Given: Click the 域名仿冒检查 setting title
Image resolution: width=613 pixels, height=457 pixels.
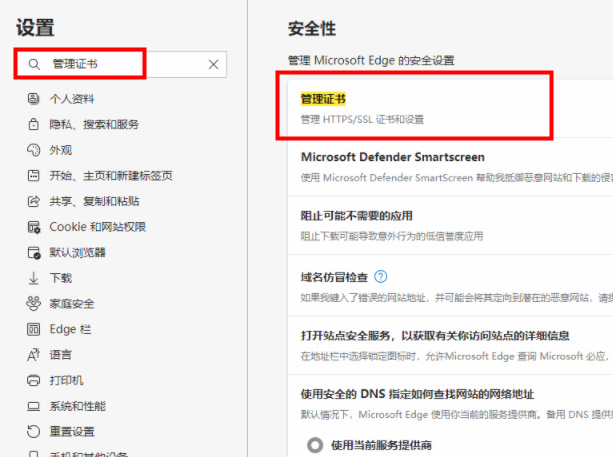Looking at the screenshot, I should click(334, 277).
